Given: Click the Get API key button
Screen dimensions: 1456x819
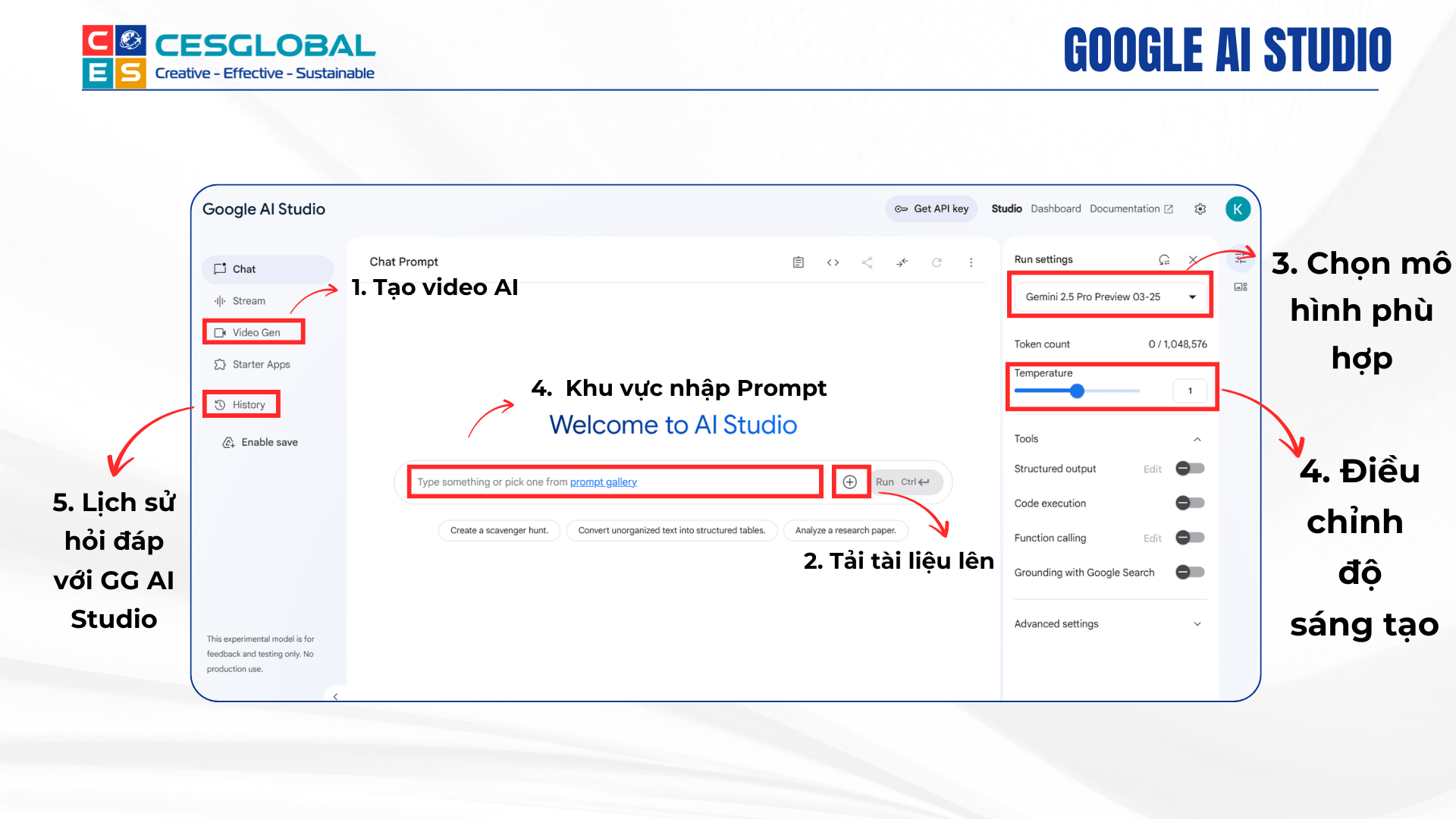Looking at the screenshot, I should coord(931,209).
